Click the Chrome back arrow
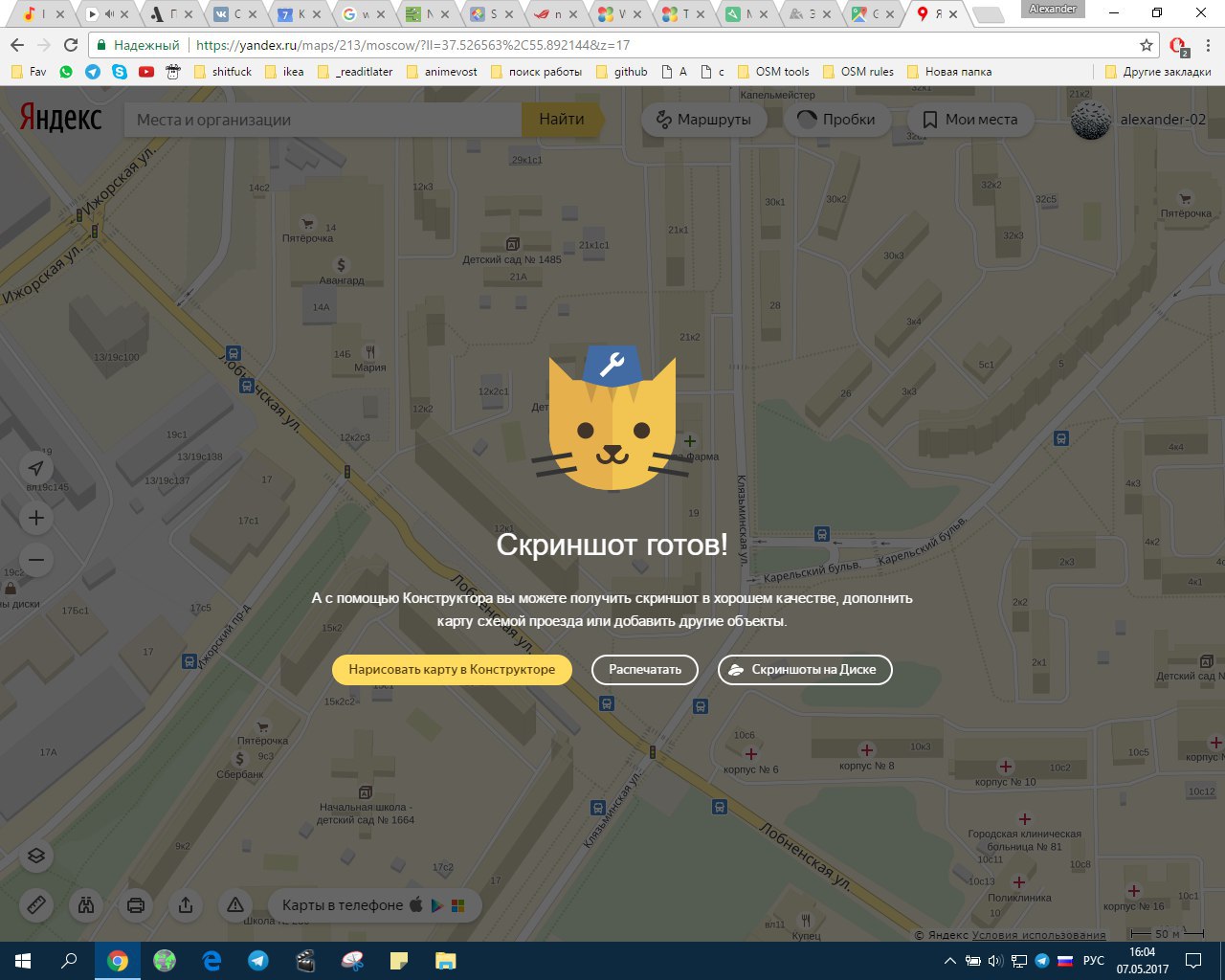 click(x=17, y=45)
